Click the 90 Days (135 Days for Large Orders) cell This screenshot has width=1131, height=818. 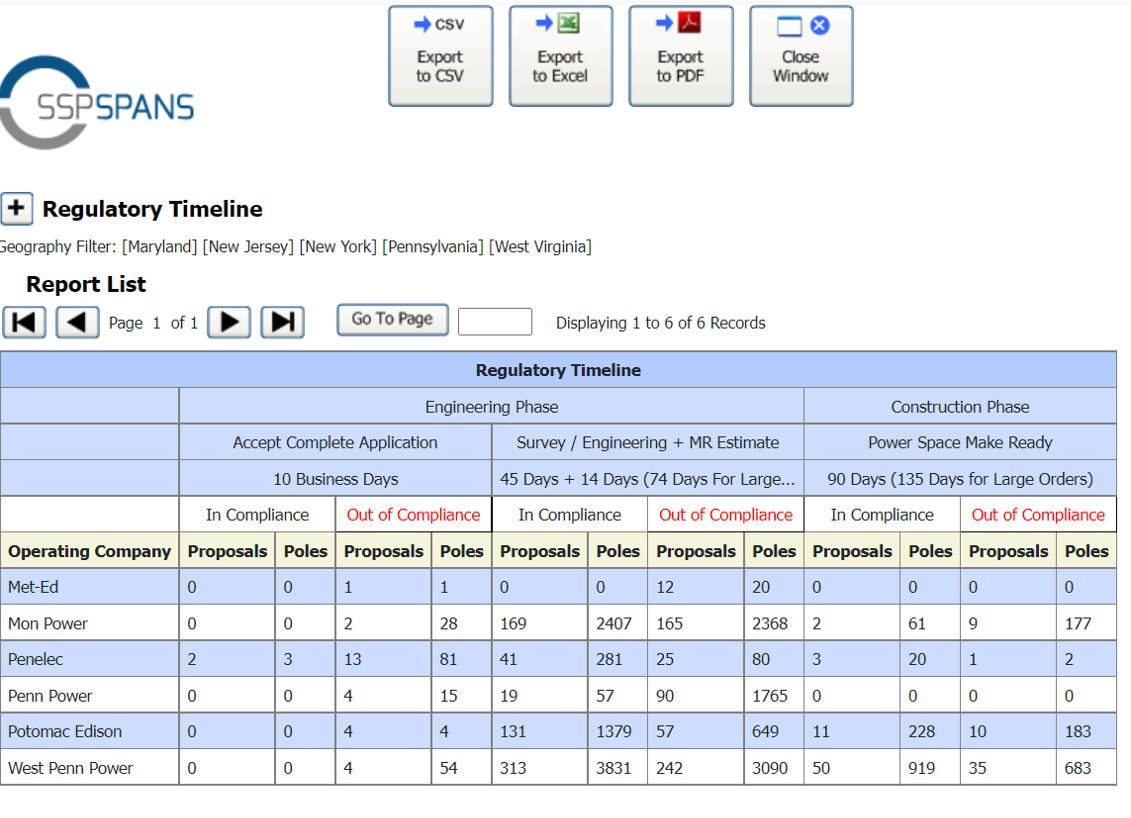click(x=960, y=479)
